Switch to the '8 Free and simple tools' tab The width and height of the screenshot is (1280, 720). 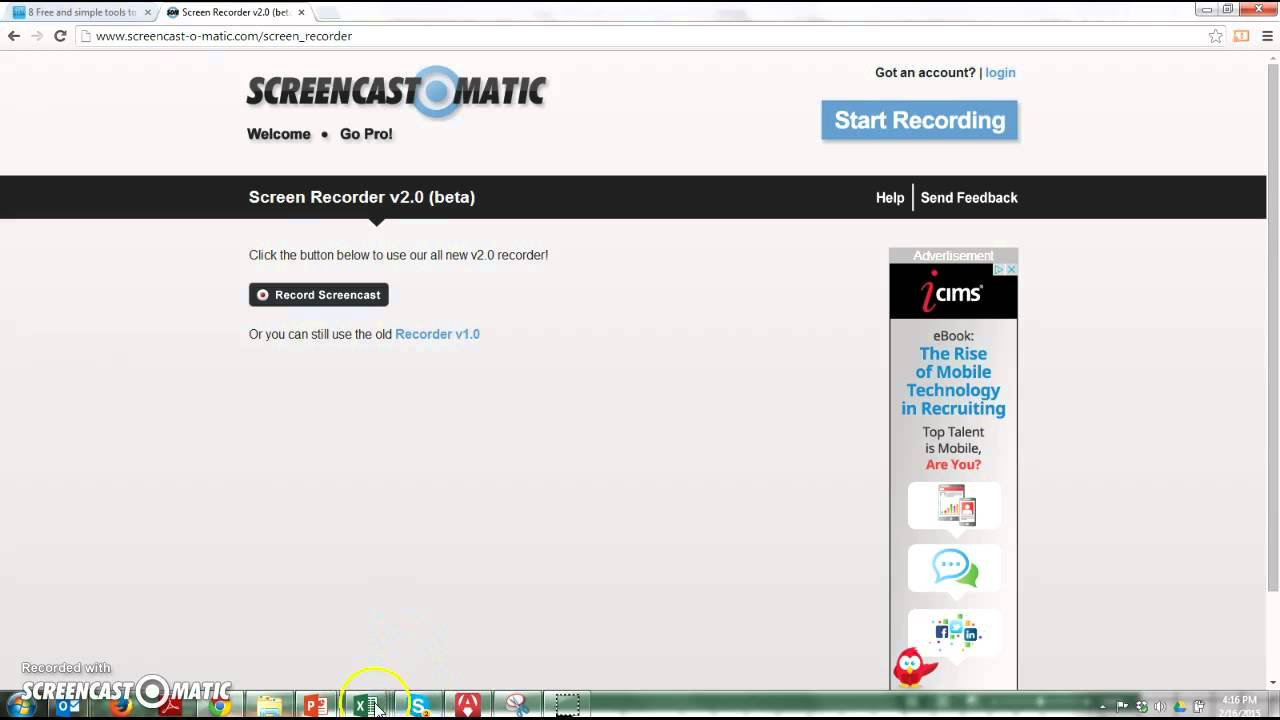point(80,13)
